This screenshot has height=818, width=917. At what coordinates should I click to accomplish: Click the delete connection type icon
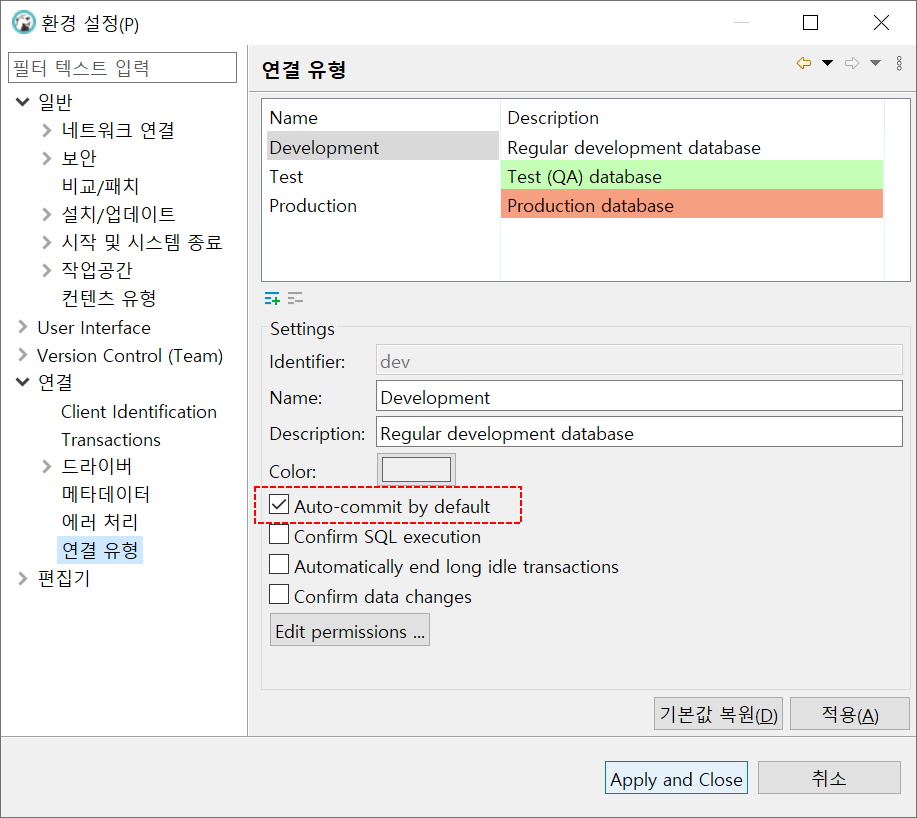295,299
